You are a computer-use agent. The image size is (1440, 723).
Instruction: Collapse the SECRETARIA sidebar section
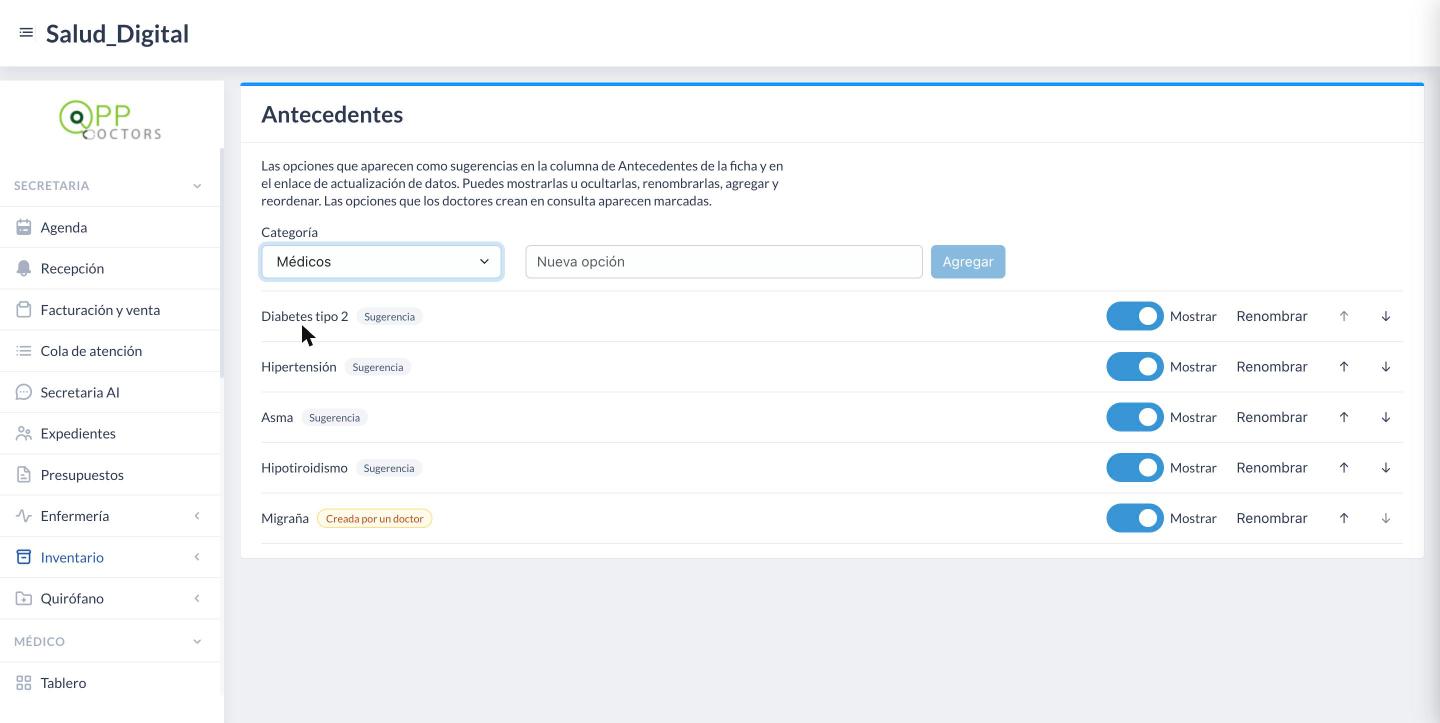(x=197, y=186)
